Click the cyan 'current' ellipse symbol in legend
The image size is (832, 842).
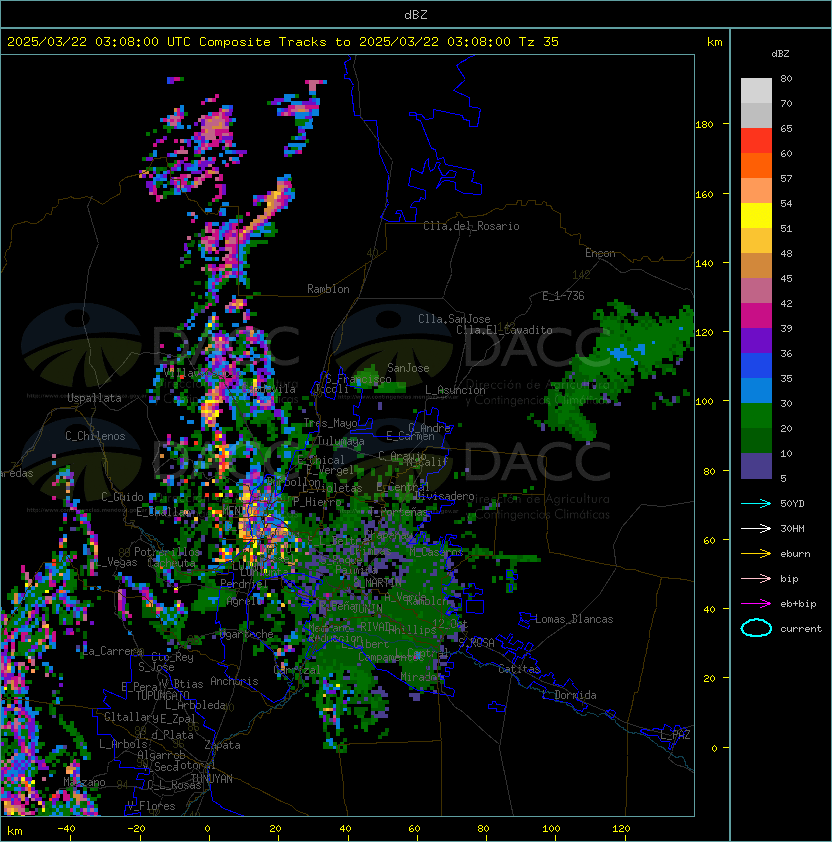(x=756, y=628)
